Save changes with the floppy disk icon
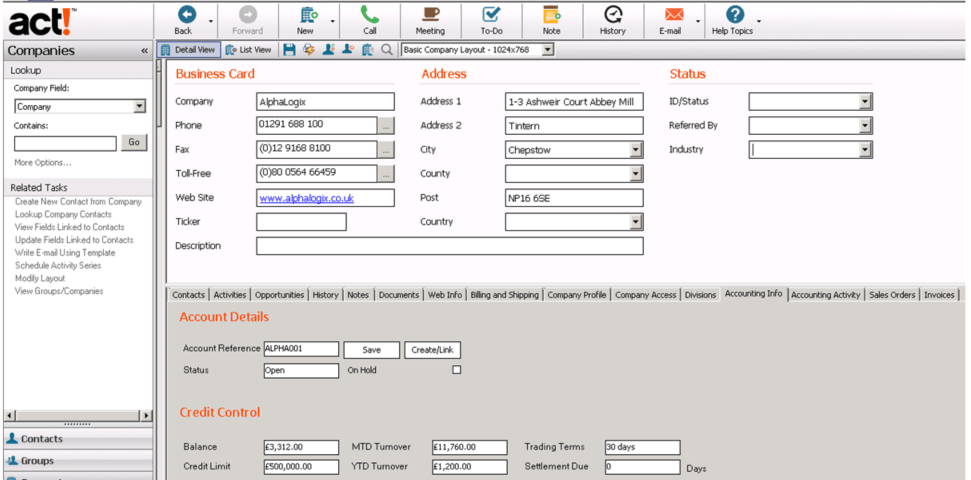This screenshot has width=971, height=480. coord(289,50)
